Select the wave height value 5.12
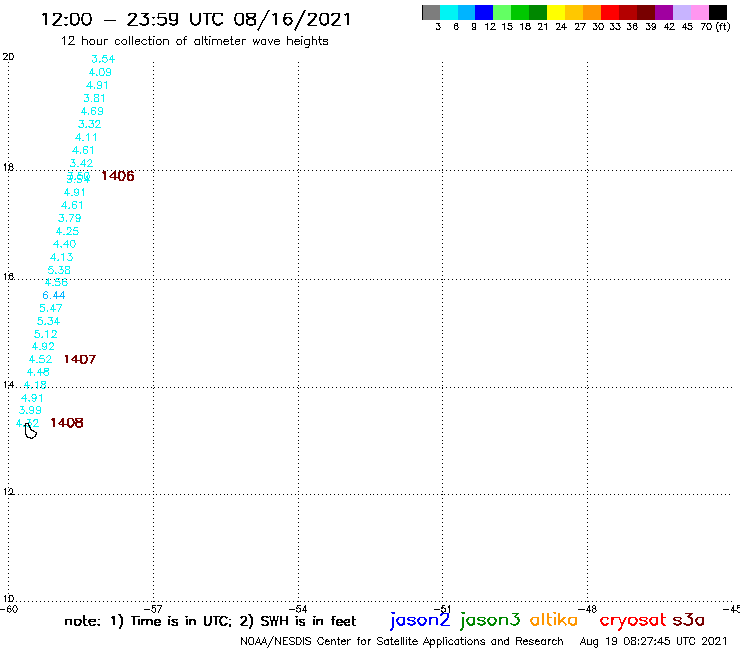 45,334
